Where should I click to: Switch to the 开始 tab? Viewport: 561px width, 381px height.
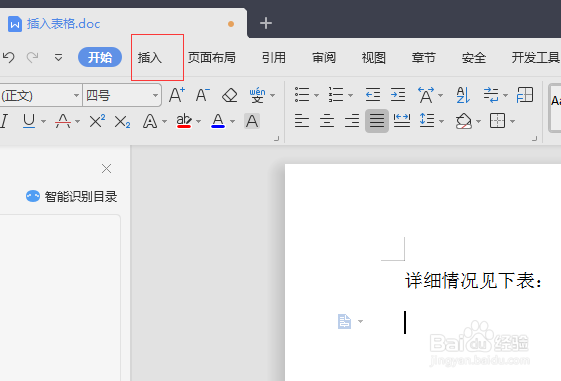click(100, 57)
